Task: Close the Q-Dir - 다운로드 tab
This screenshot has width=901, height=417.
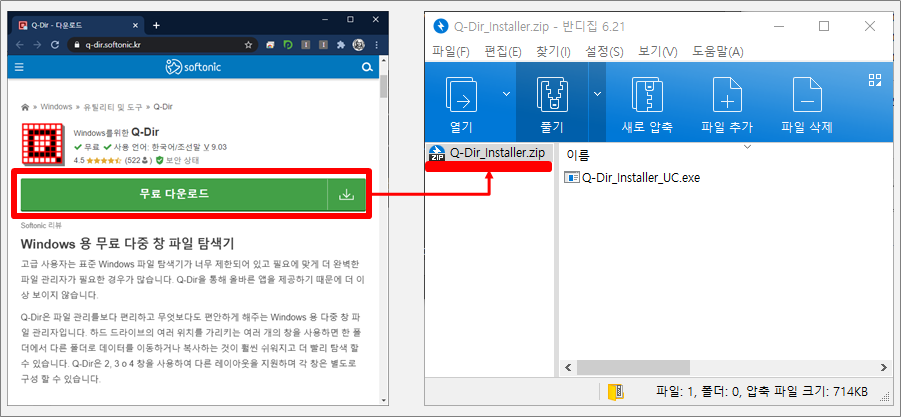Action: click(x=136, y=25)
